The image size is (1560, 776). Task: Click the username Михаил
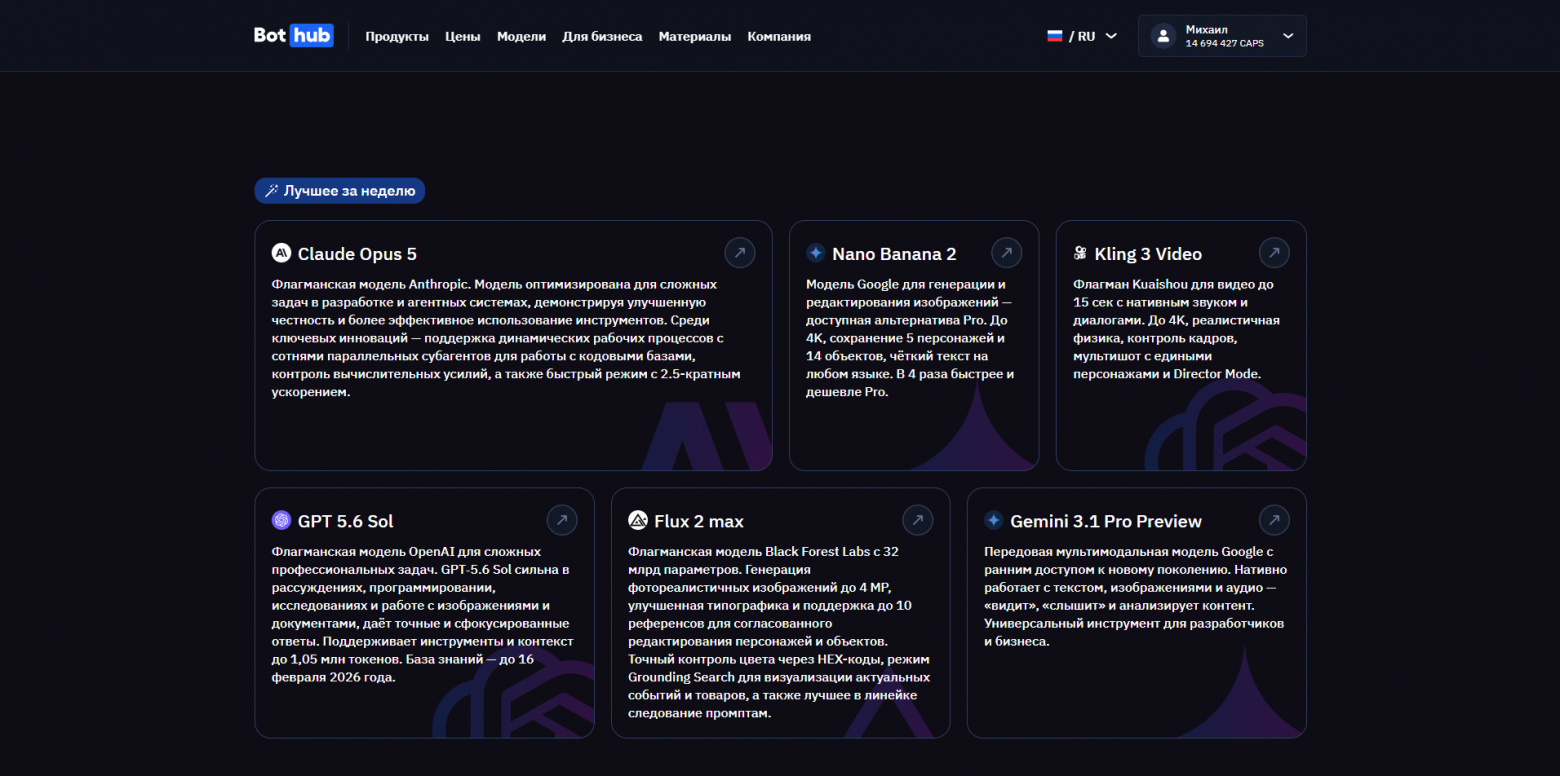tap(1206, 29)
